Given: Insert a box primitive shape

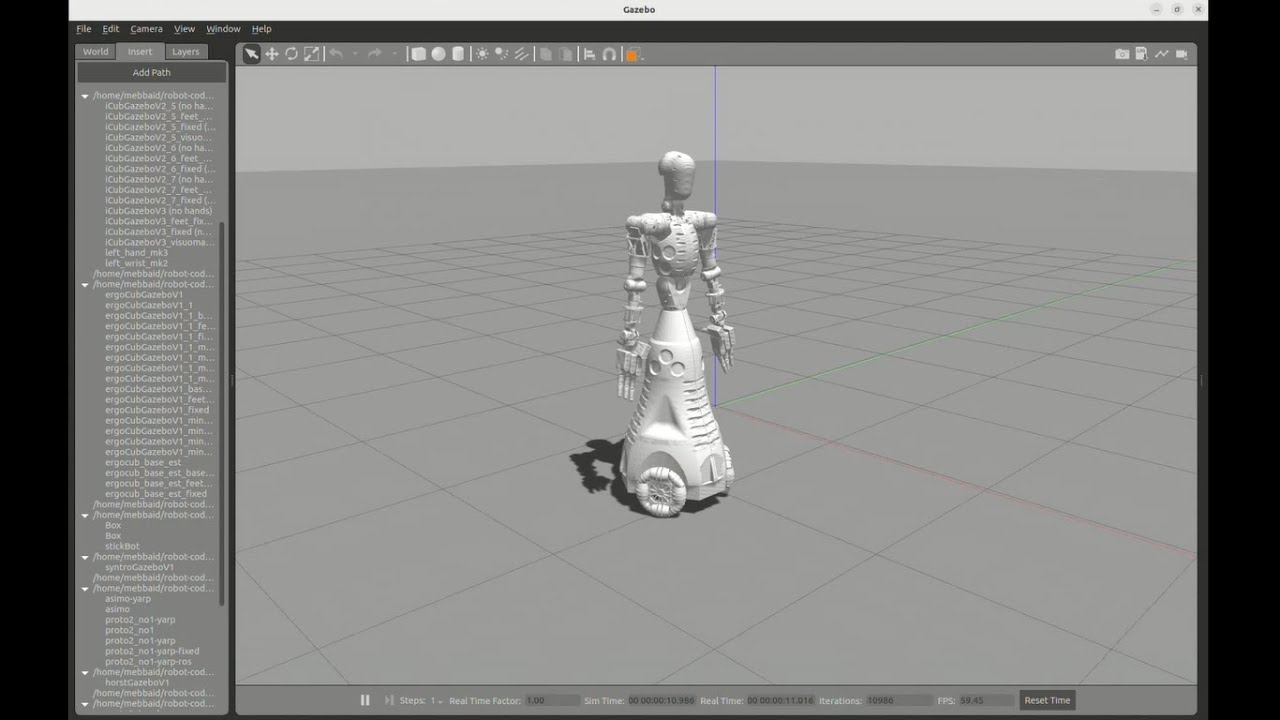Looking at the screenshot, I should [418, 54].
